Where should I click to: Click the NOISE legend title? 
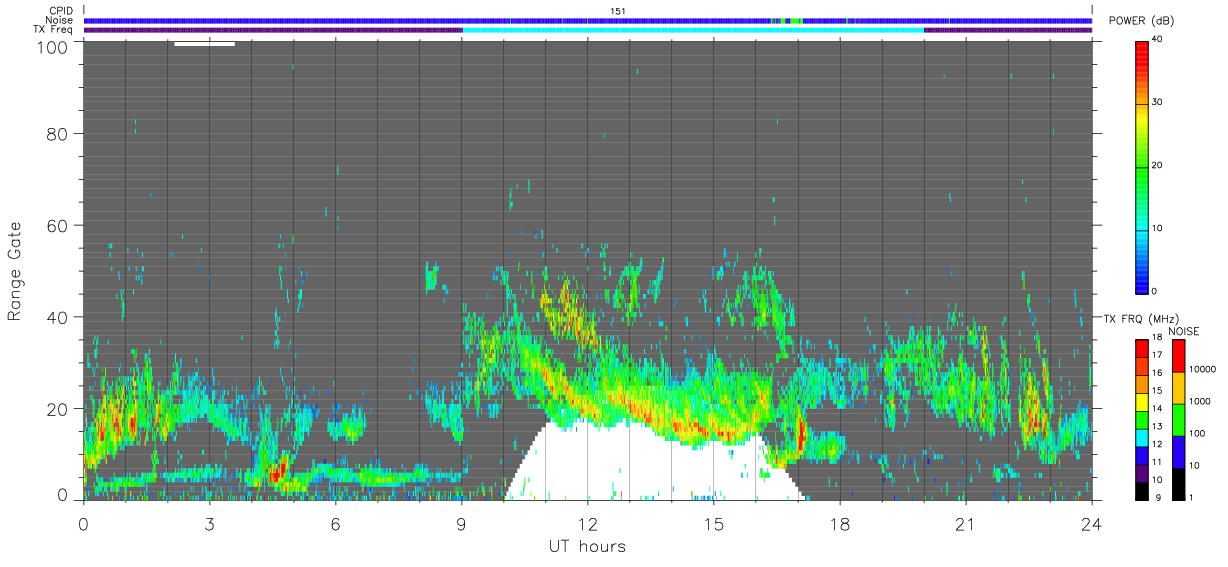pos(1184,331)
